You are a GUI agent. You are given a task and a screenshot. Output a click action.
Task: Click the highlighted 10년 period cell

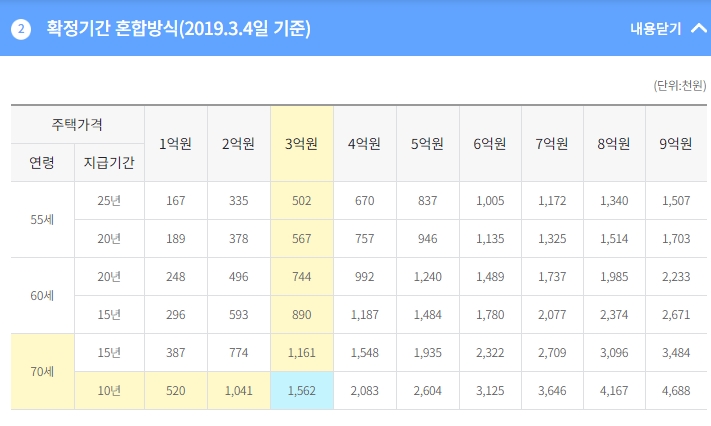(x=109, y=391)
